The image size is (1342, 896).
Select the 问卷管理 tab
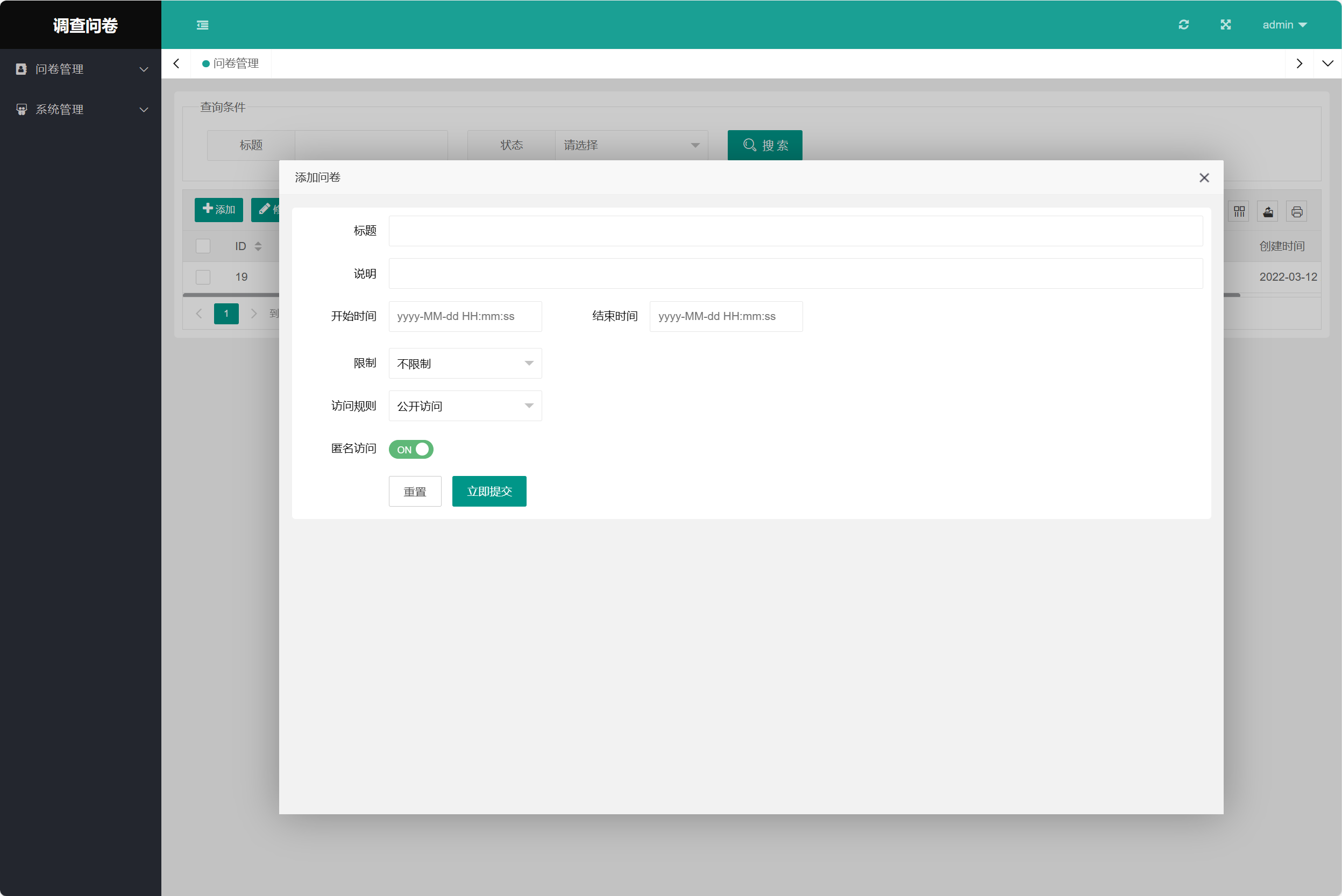[x=231, y=63]
